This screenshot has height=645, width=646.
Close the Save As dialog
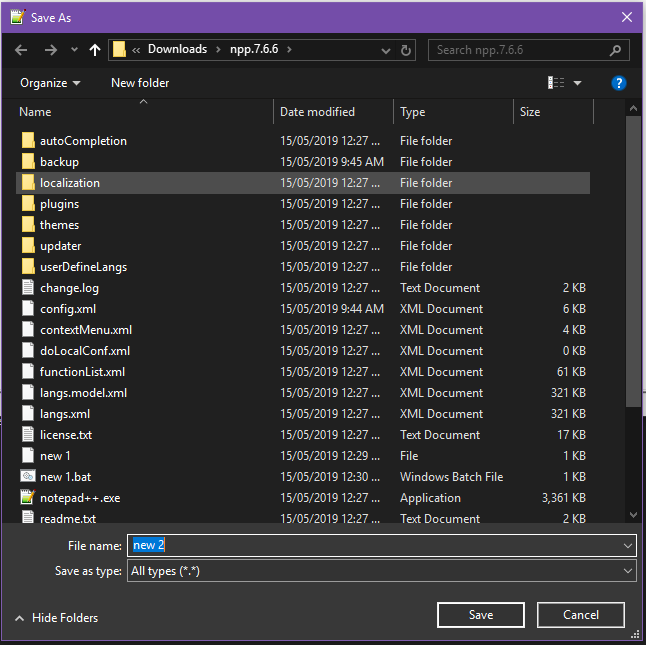click(627, 17)
